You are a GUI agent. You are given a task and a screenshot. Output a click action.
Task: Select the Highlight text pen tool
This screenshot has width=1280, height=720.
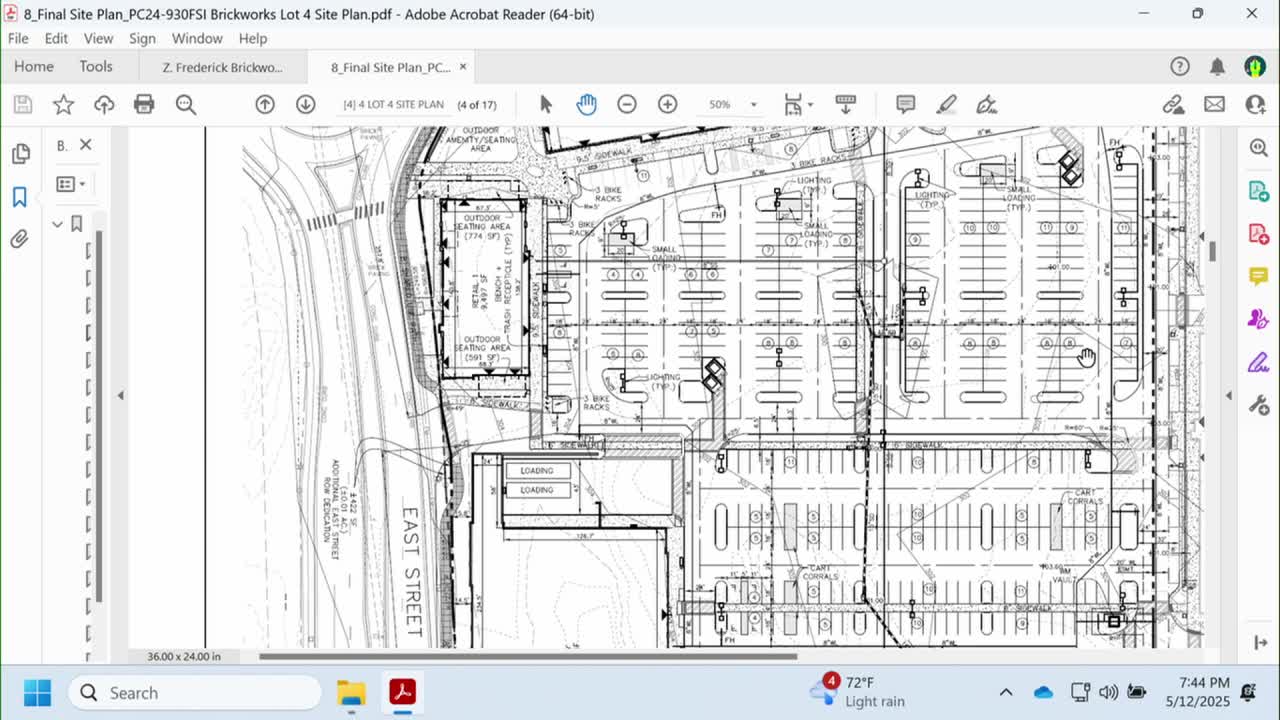947,104
